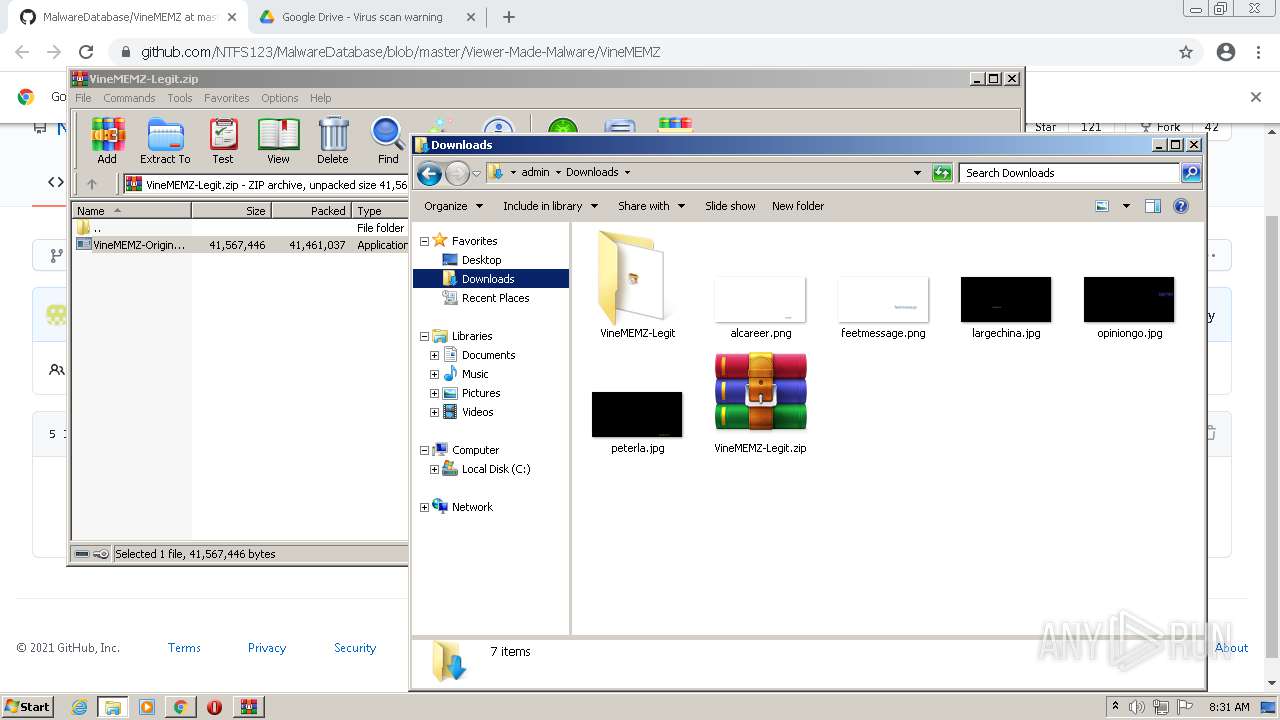Expand the Documents library node

(434, 355)
